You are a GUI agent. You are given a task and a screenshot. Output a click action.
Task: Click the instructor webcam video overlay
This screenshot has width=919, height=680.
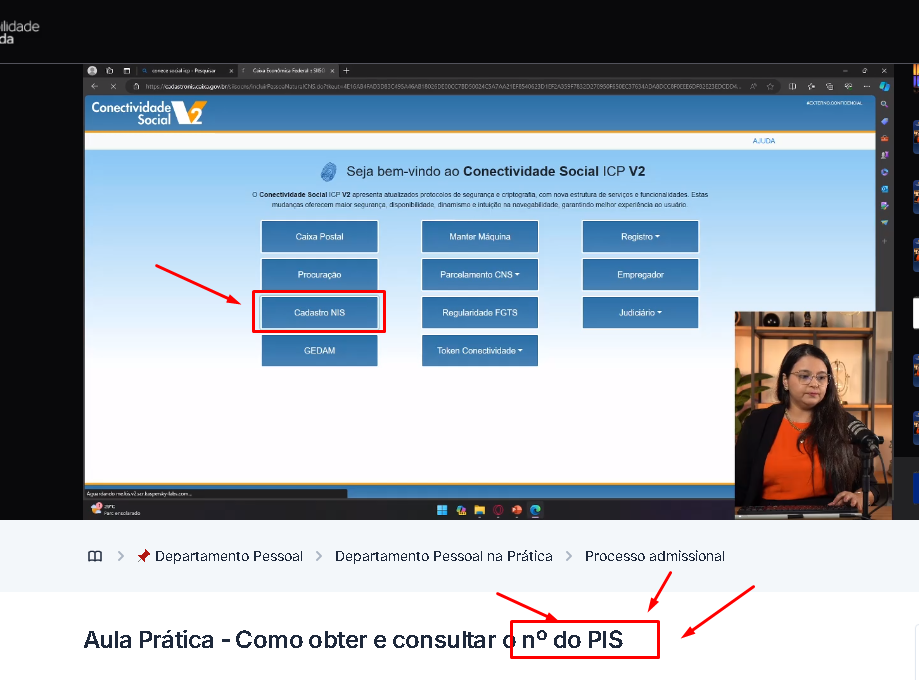point(814,415)
